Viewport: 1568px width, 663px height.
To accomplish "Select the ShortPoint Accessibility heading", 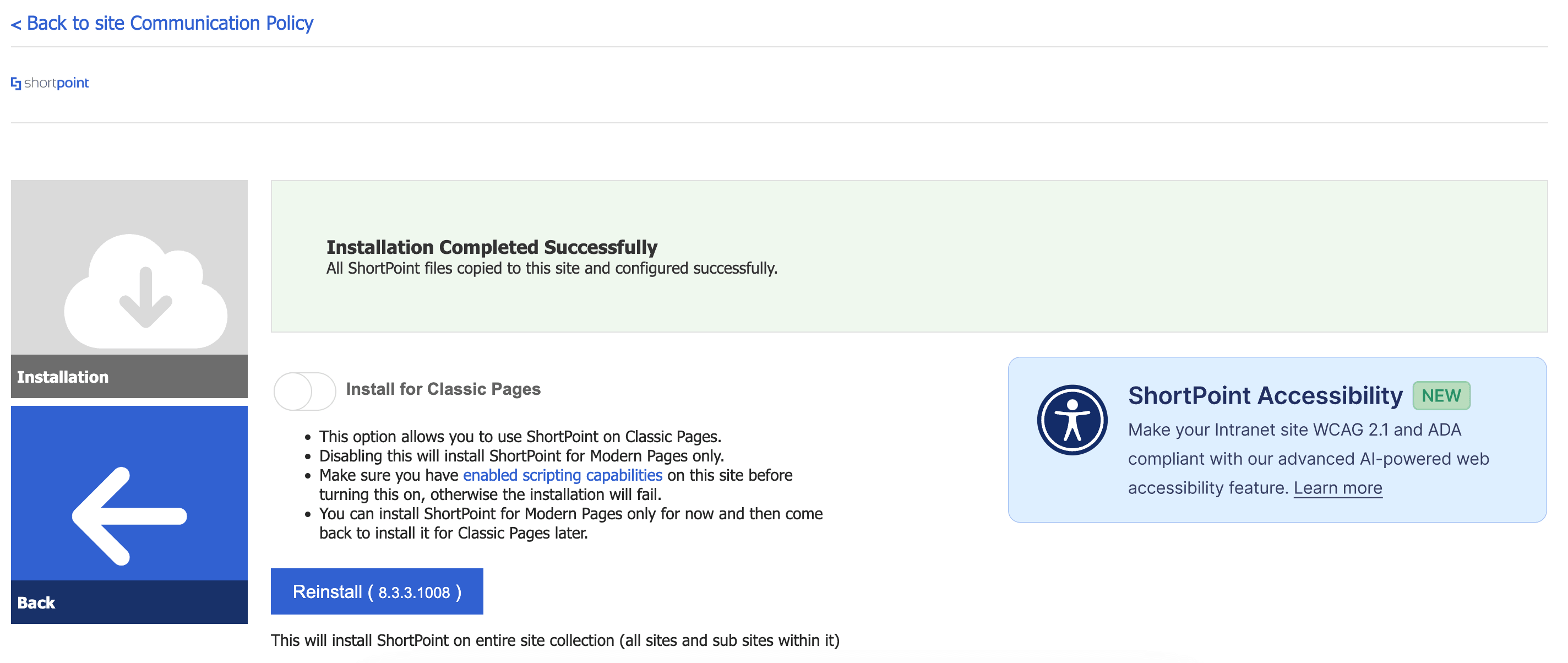I will (1265, 396).
